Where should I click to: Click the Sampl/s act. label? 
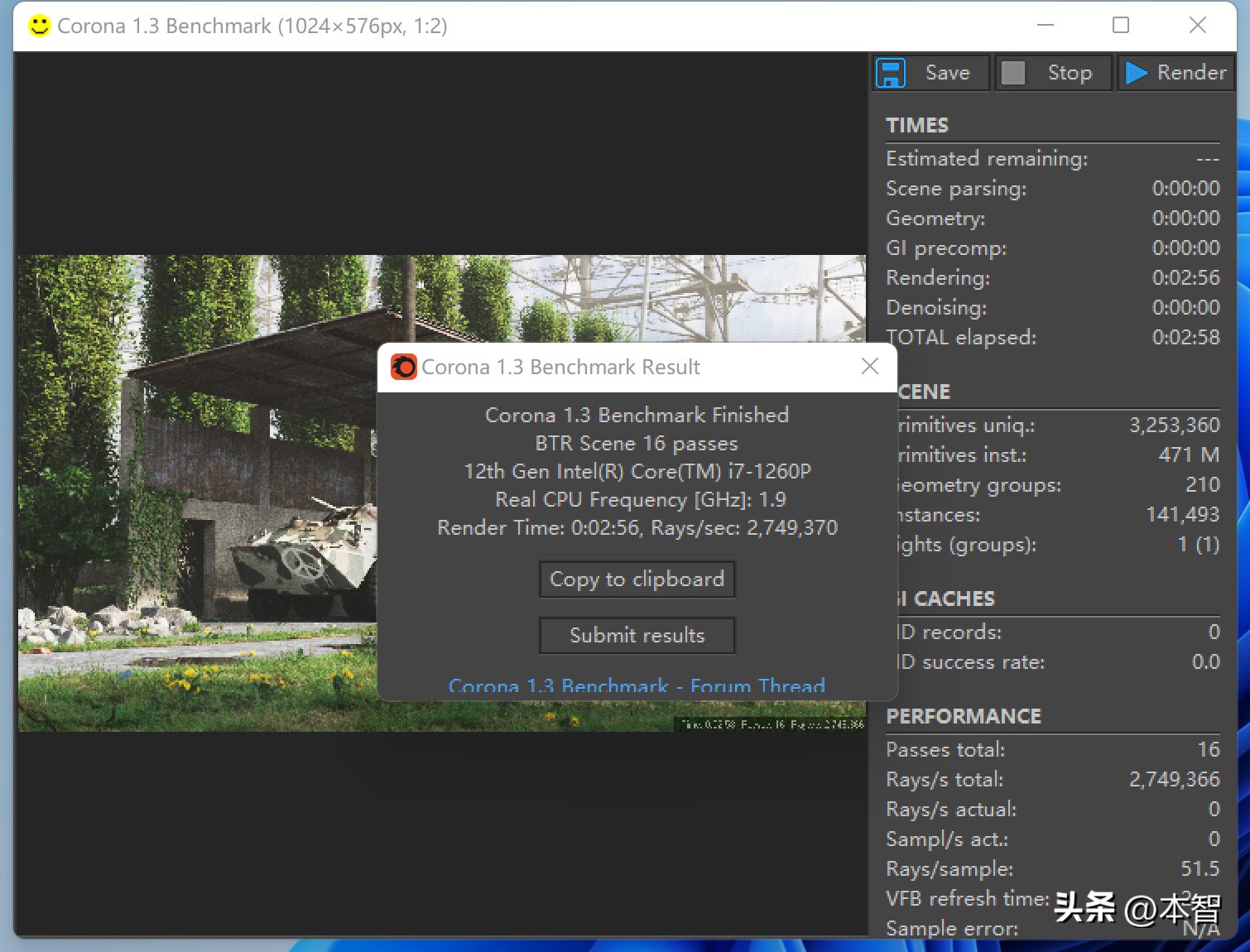tap(947, 839)
